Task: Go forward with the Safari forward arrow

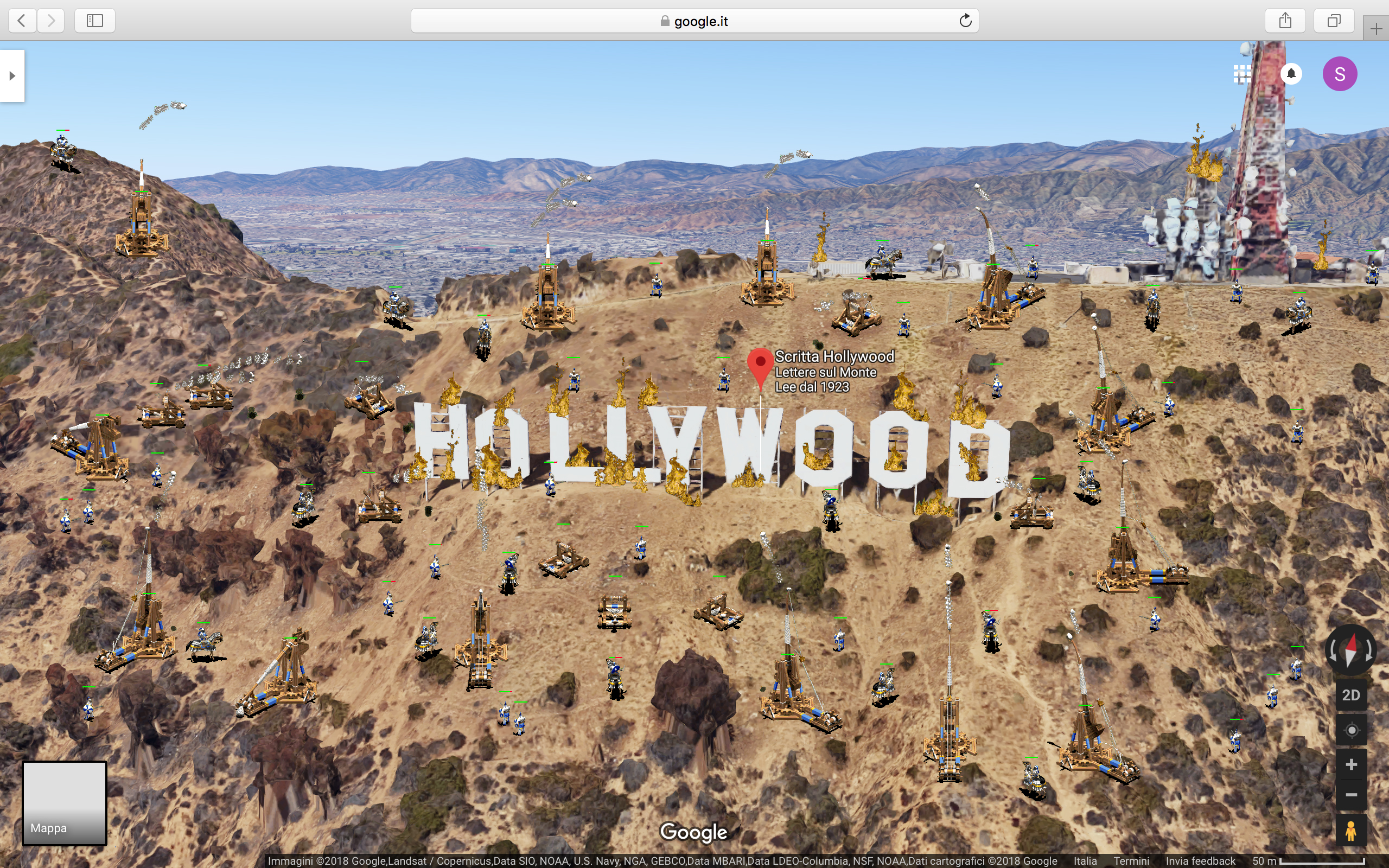Action: (x=51, y=21)
